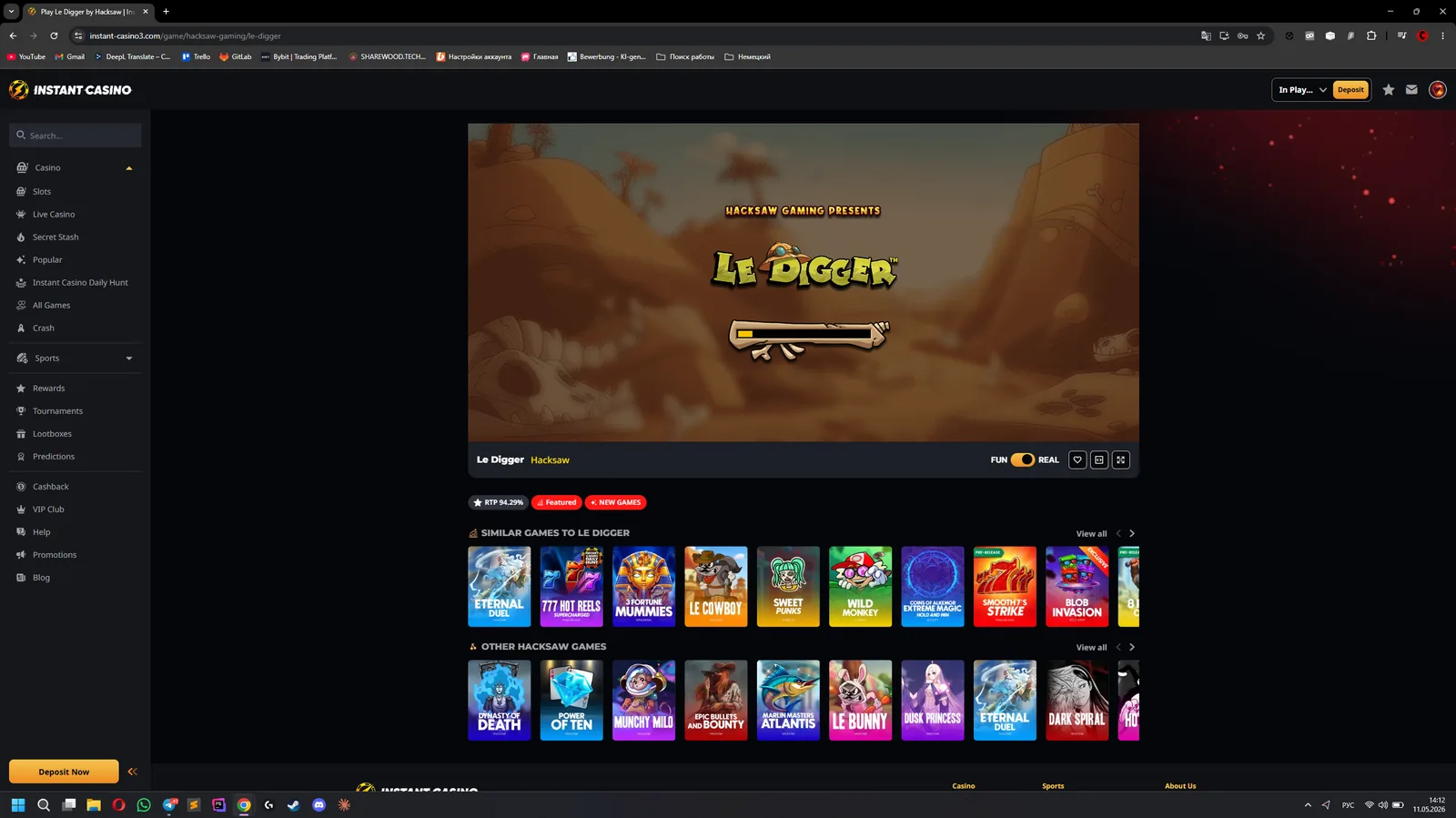
Task: Show next Hacksaw games with right arrow
Action: (x=1132, y=647)
